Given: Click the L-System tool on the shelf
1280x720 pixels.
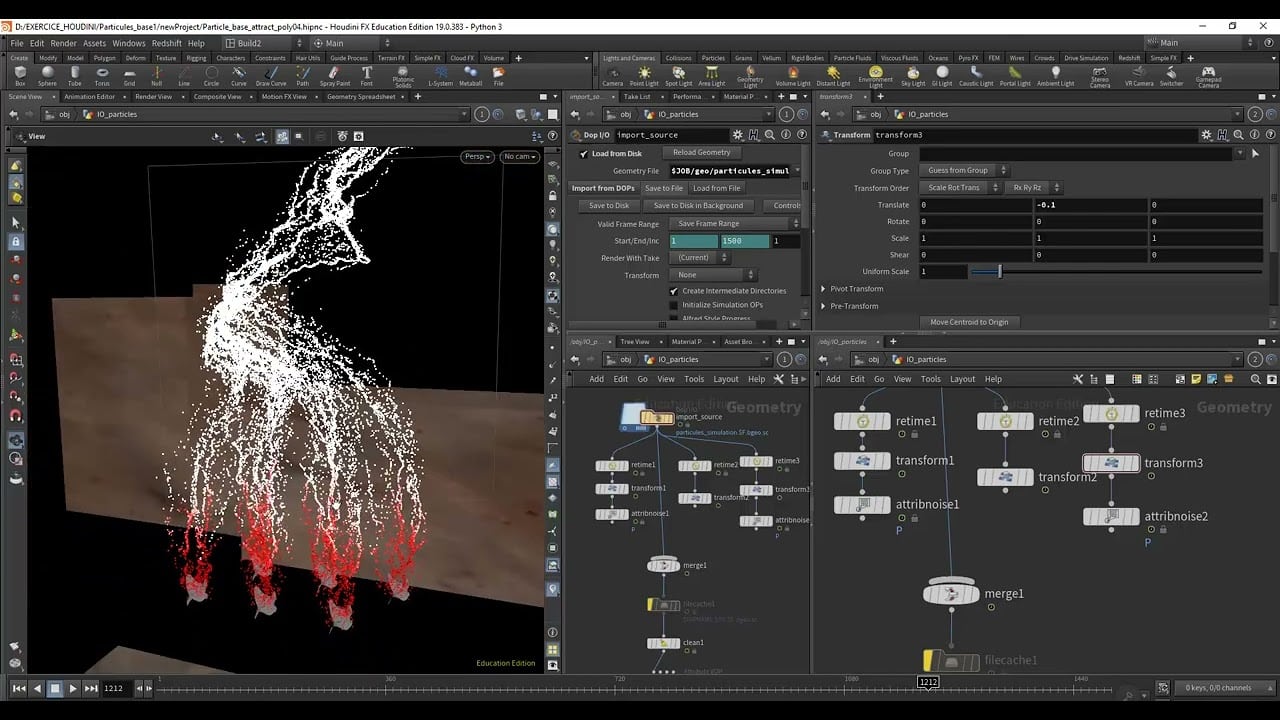Looking at the screenshot, I should pyautogui.click(x=441, y=74).
